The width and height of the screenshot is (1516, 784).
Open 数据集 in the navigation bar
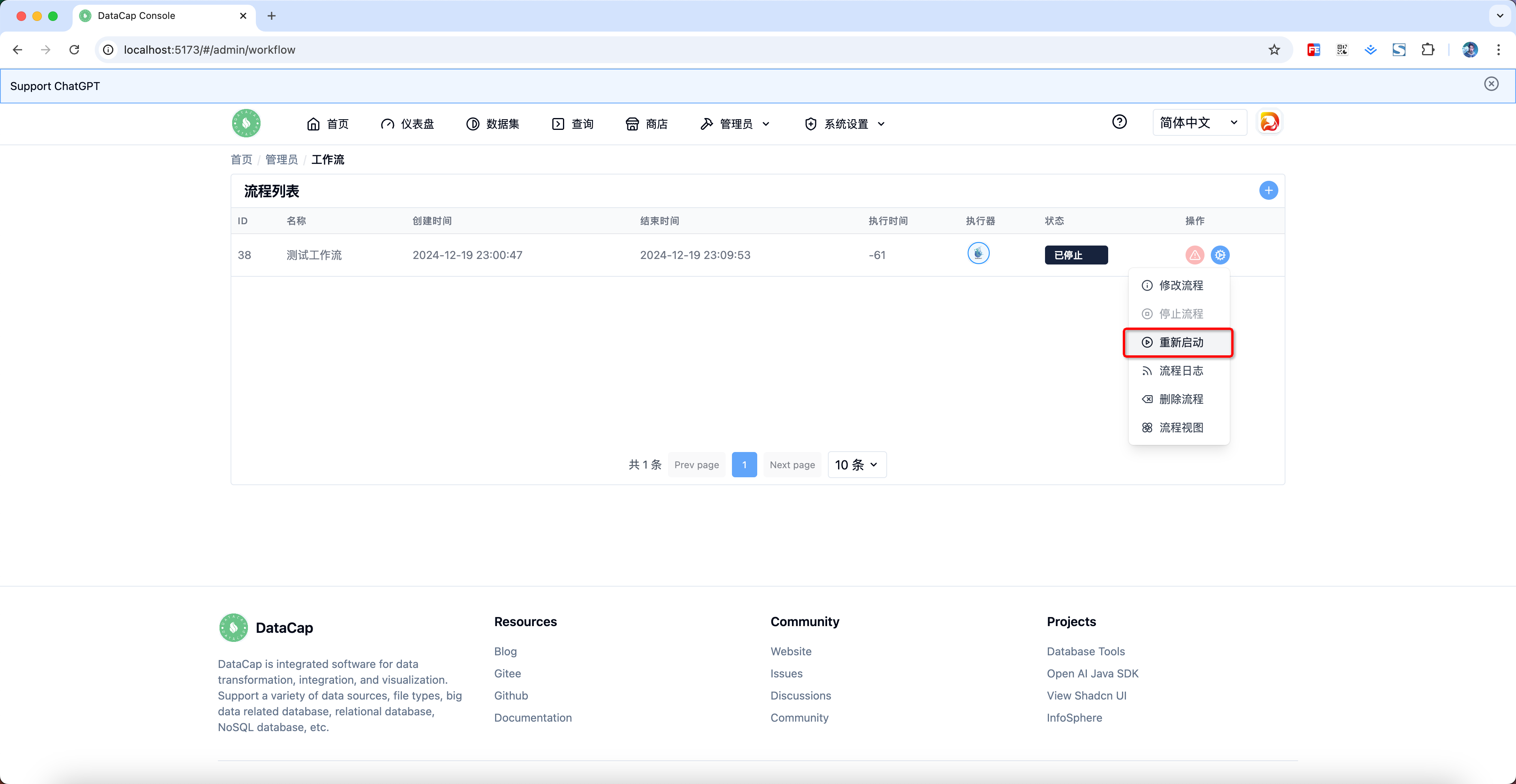point(493,124)
